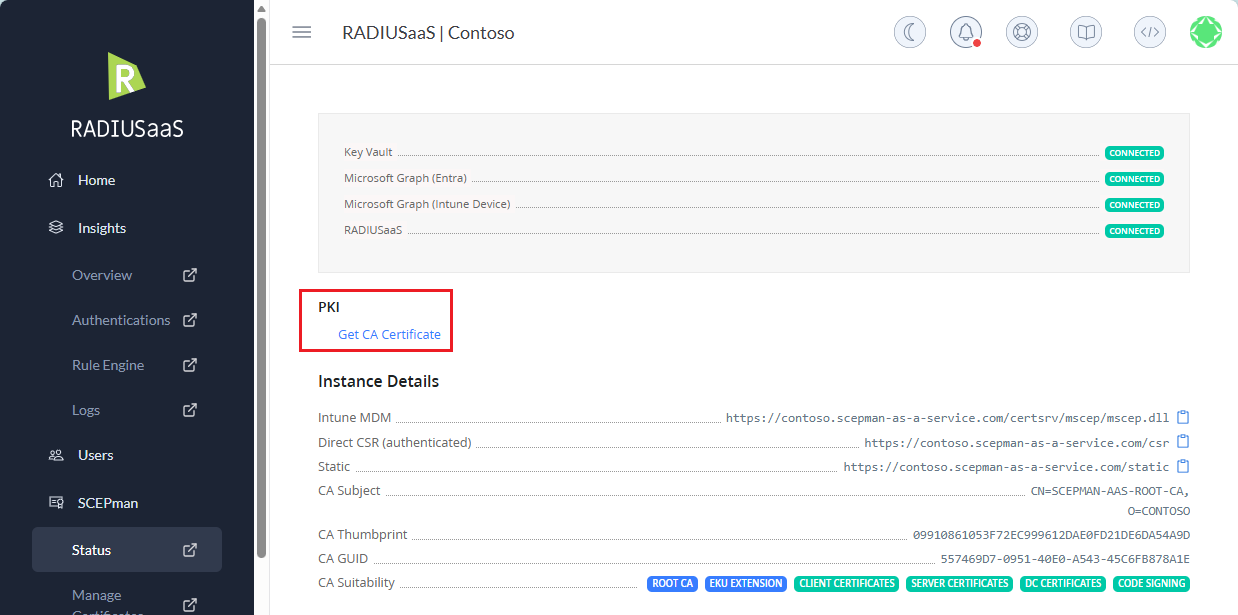Image resolution: width=1238 pixels, height=615 pixels.
Task: Copy the Static endpoint URL
Action: pyautogui.click(x=1183, y=466)
